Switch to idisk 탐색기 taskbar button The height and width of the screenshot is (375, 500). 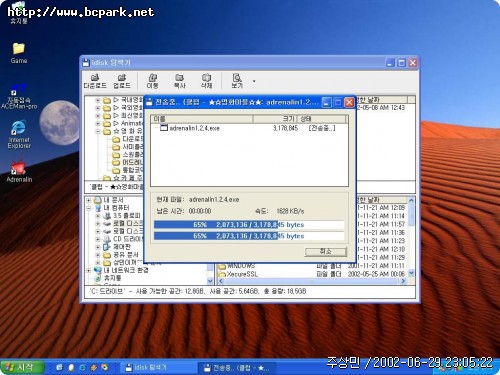[157, 368]
